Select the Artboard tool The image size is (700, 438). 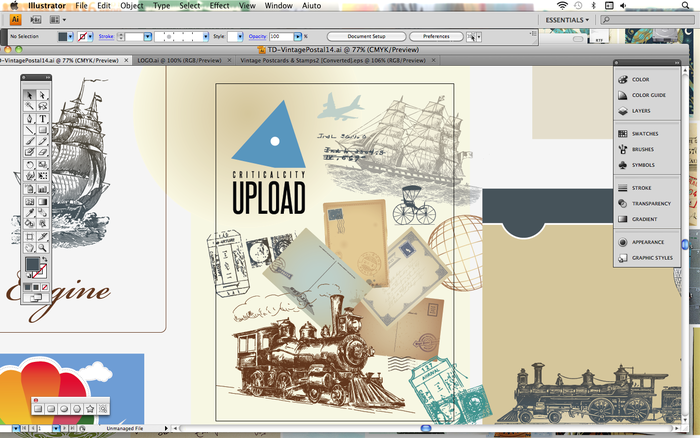(29, 237)
